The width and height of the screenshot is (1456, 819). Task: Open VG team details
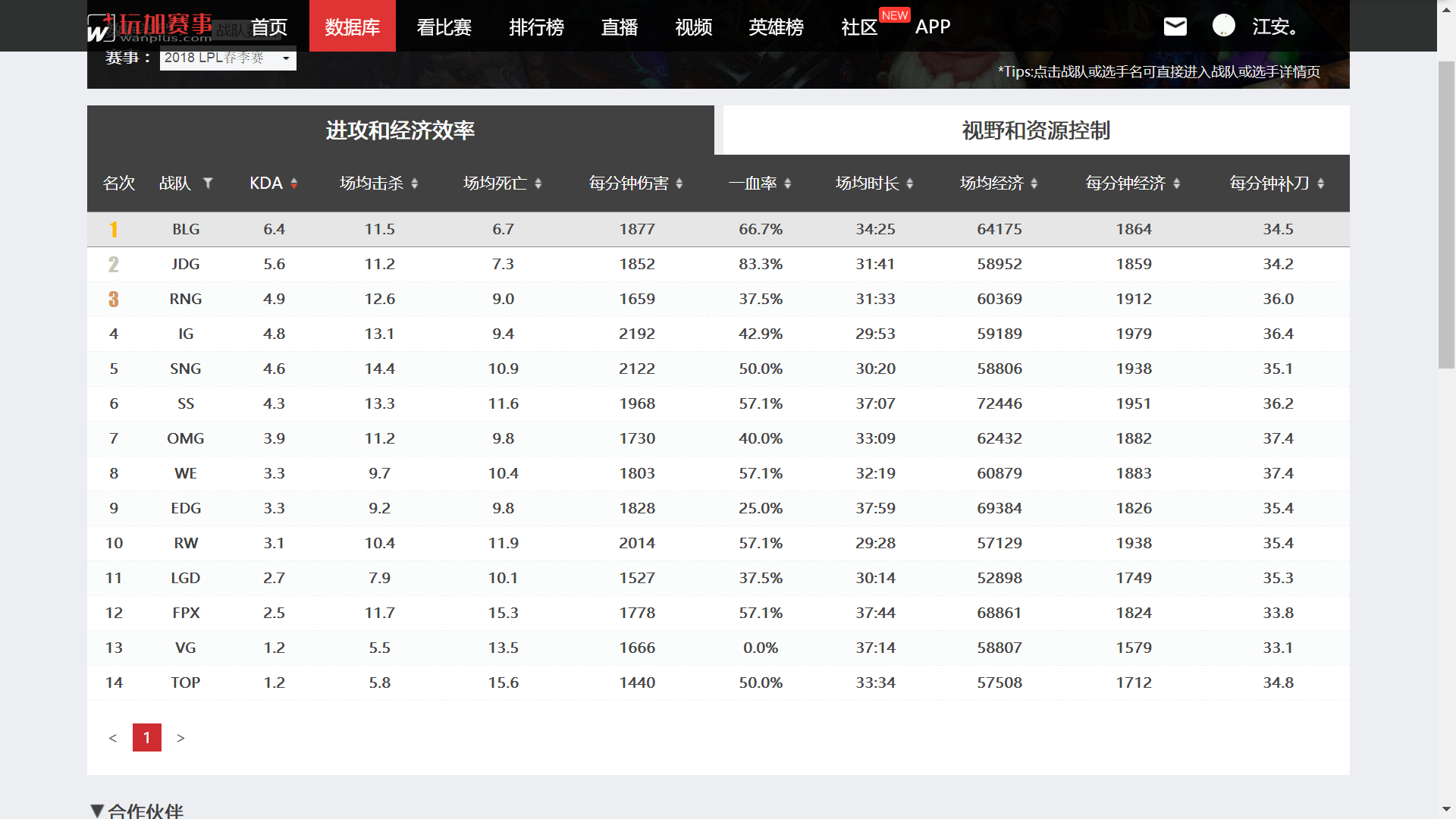[186, 648]
